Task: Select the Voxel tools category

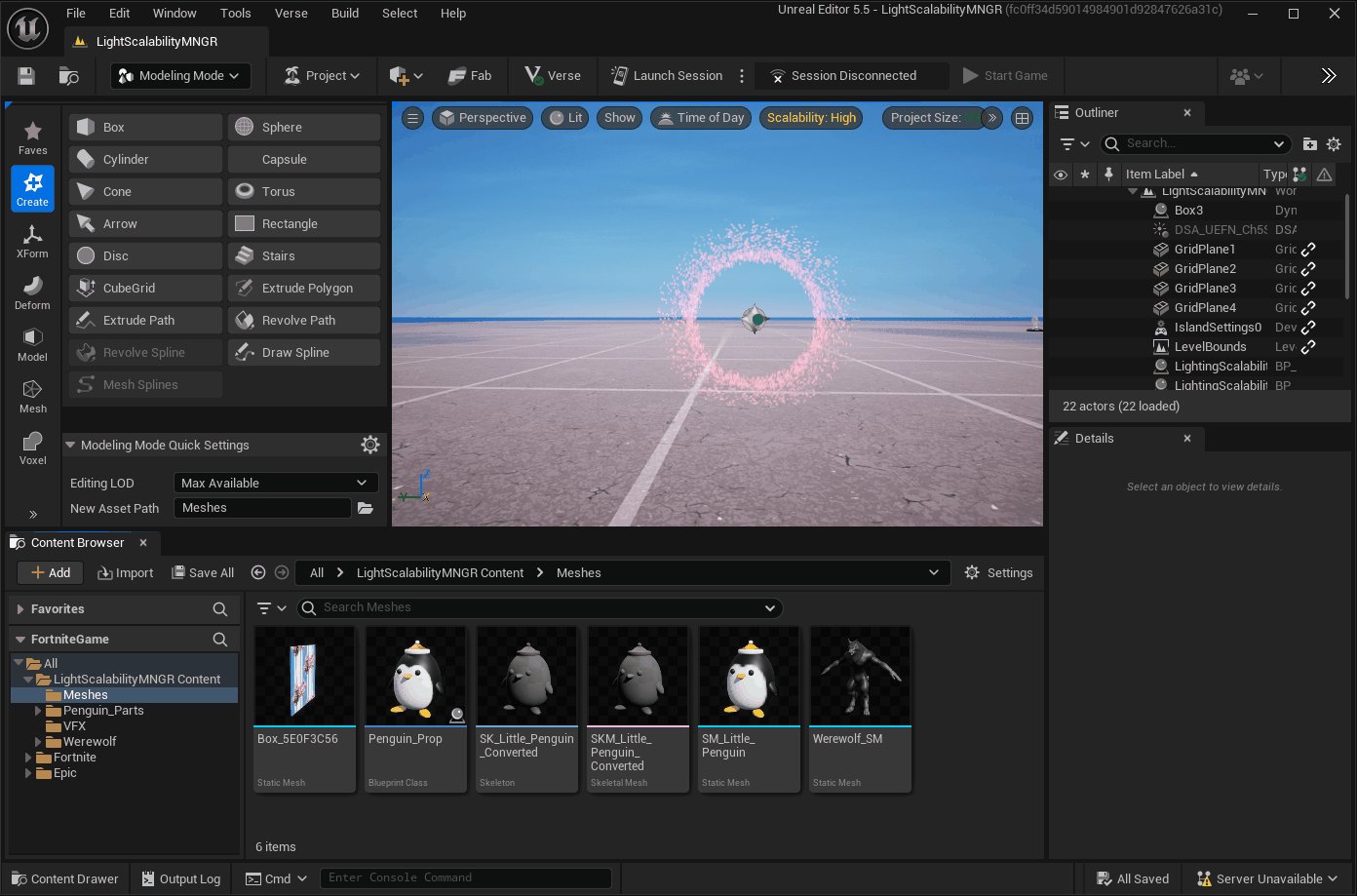Action: tap(32, 448)
